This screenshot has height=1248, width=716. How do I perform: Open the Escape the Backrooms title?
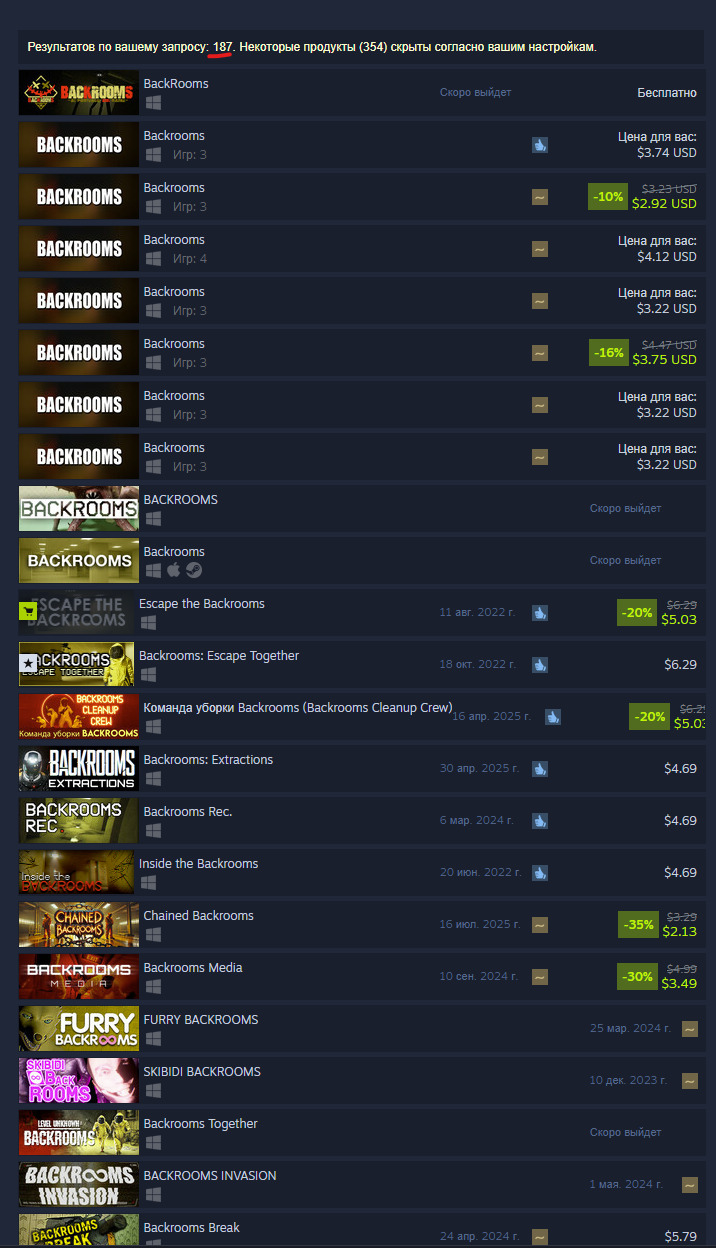pos(202,604)
